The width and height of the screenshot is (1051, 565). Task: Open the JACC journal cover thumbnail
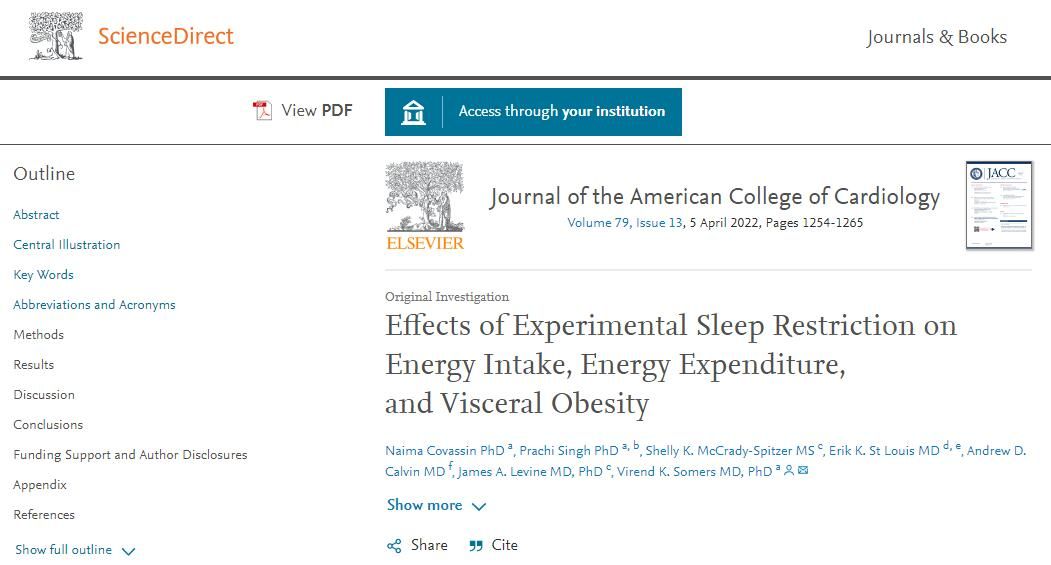click(999, 205)
